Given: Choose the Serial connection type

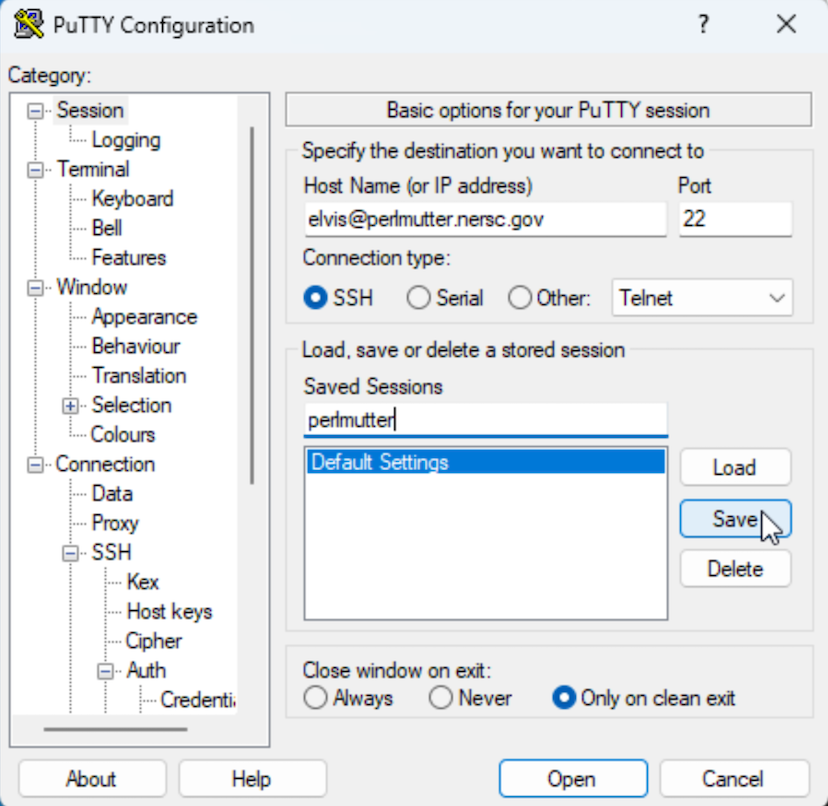Looking at the screenshot, I should [x=418, y=297].
